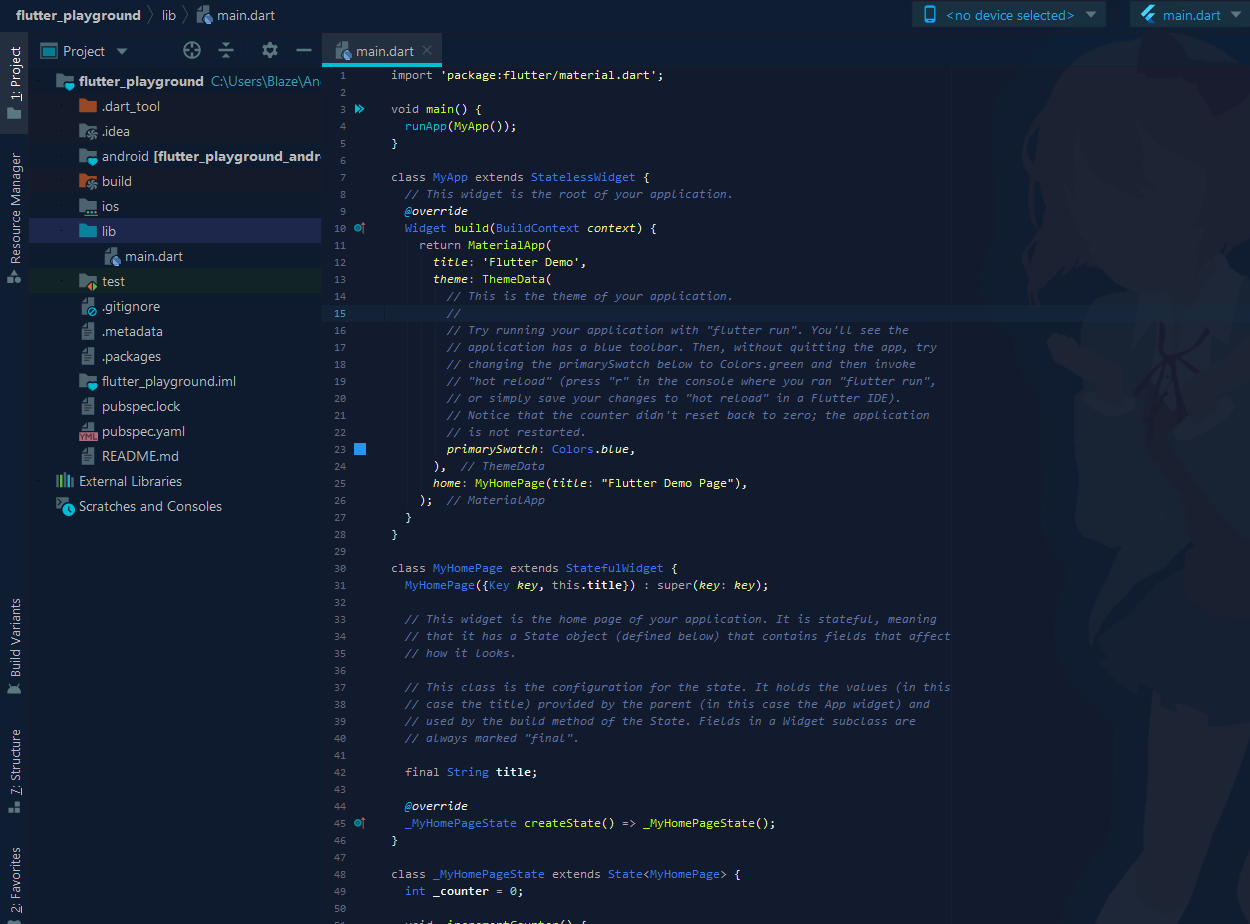Screen dimensions: 1250x924
Task: Hide the Project panel with minimize icon
Action: (304, 50)
